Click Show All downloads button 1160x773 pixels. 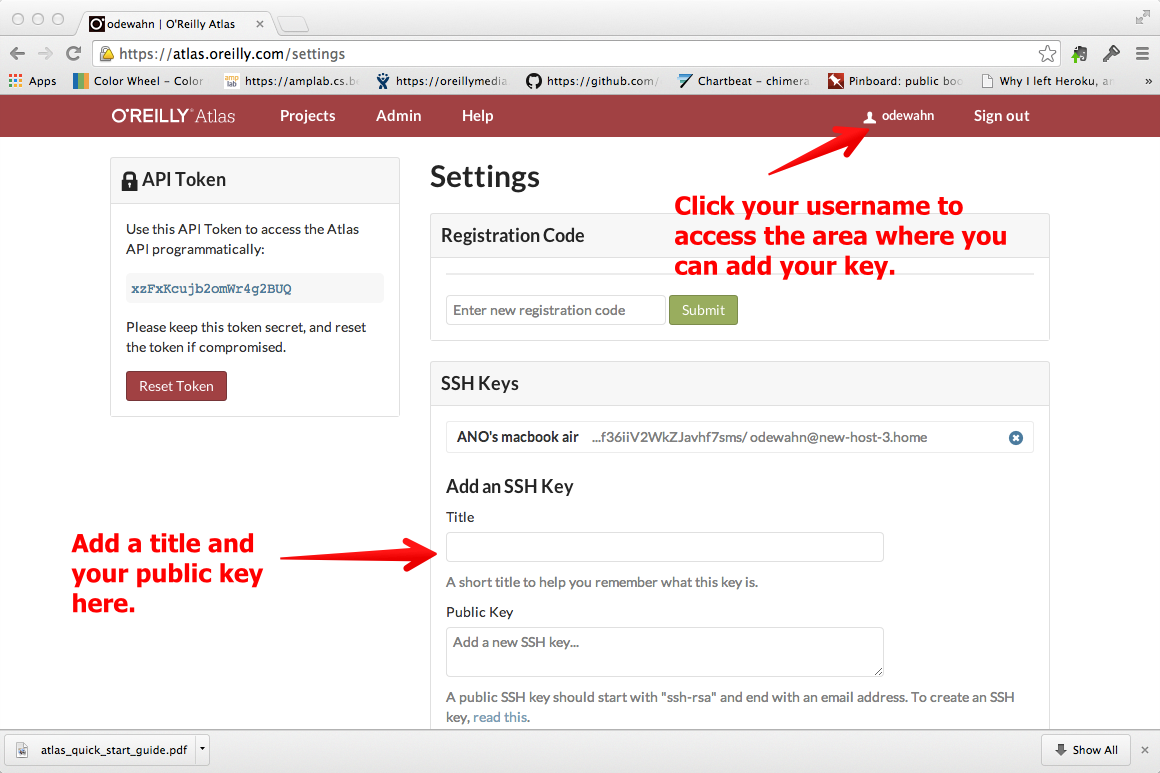tap(1085, 749)
